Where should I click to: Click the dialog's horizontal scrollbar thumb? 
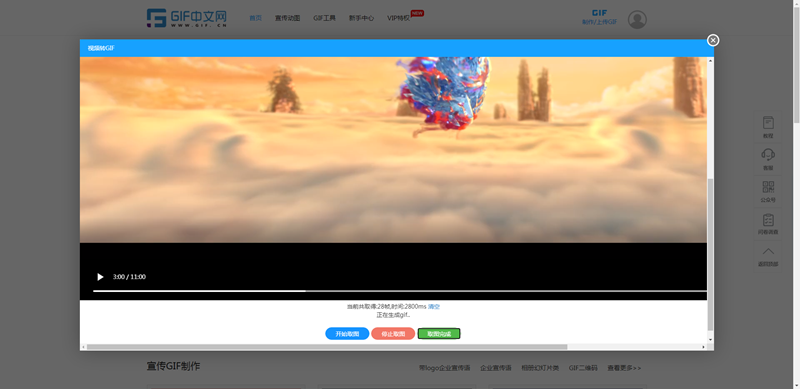tap(327, 347)
